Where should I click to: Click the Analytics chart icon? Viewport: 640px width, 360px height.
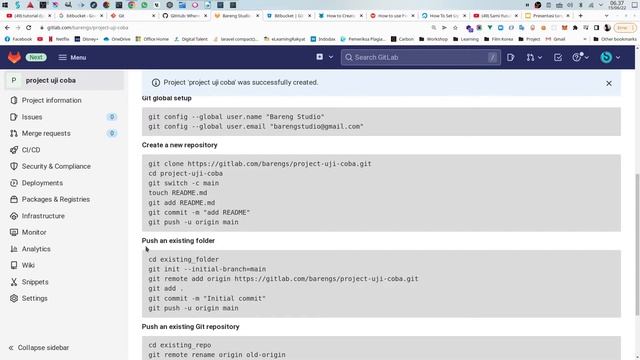click(x=14, y=249)
